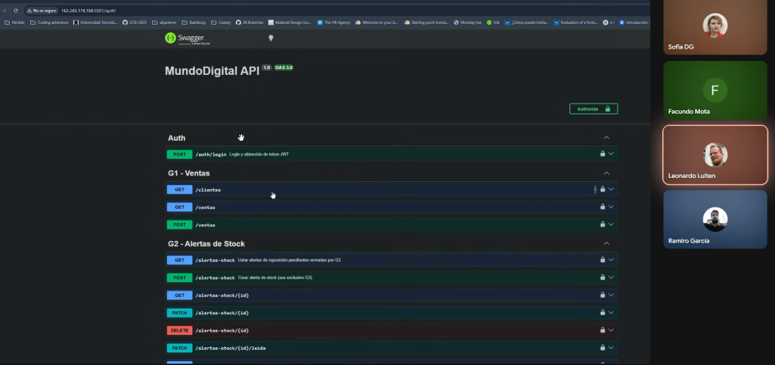This screenshot has height=365, width=775.
Task: Select Sofia DG participant tile
Action: pyautogui.click(x=715, y=27)
